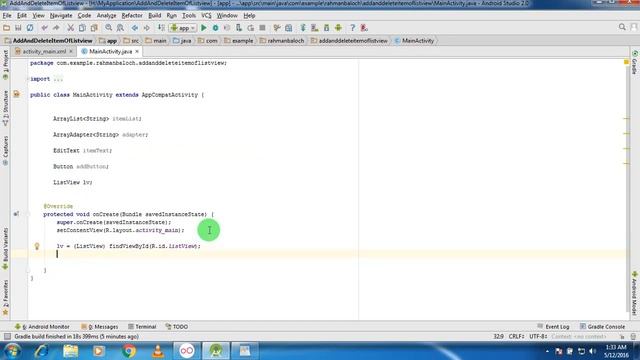
Task: Click the src breadcrumb folder
Action: click(131, 41)
